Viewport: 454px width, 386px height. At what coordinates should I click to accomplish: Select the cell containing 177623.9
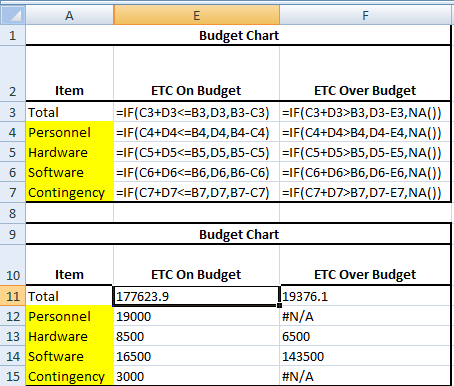196,296
